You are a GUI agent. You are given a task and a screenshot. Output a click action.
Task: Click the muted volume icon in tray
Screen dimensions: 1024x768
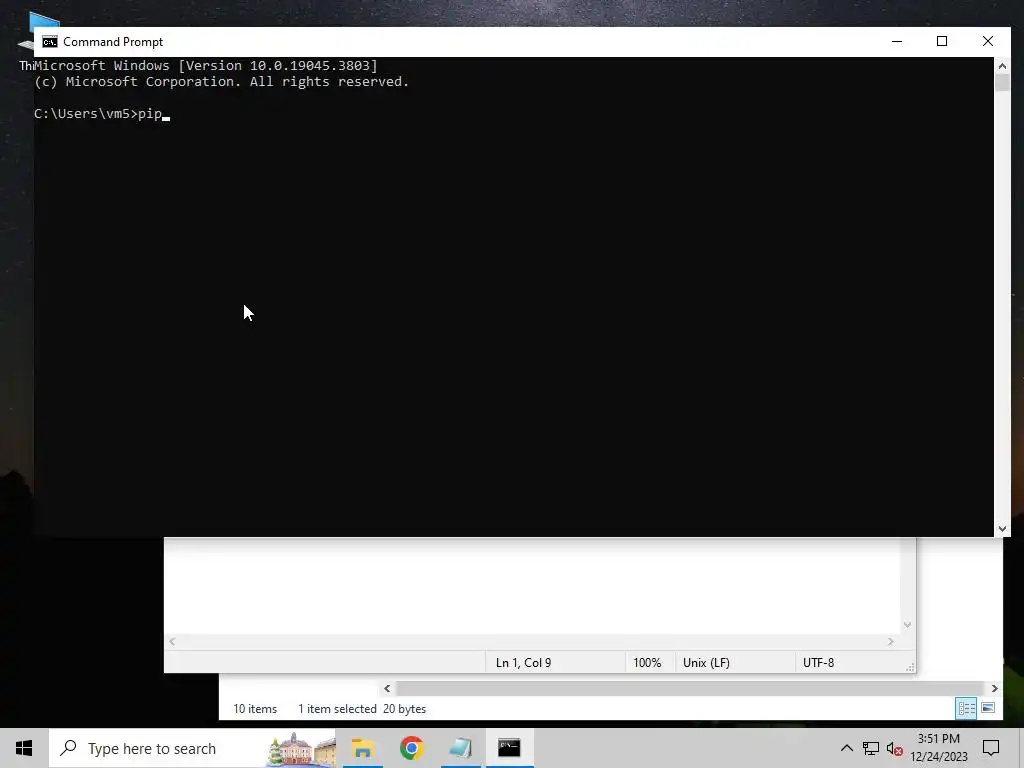click(895, 748)
